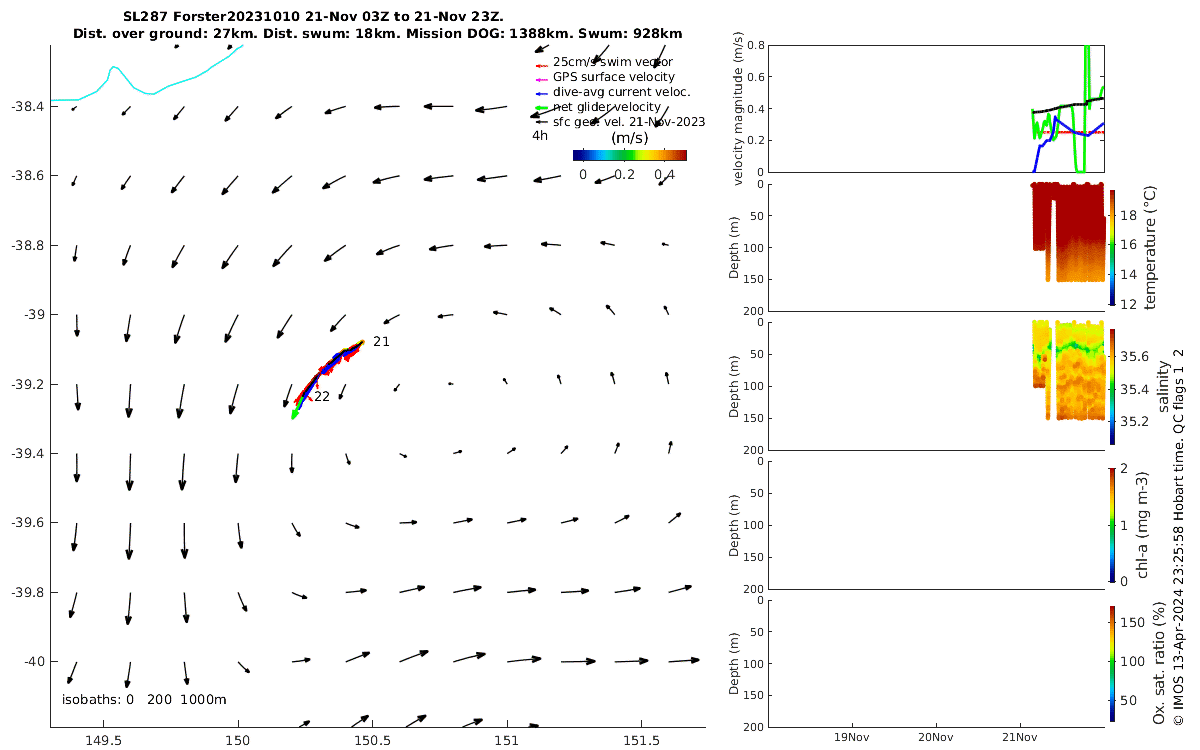The height and width of the screenshot is (750, 1200).
Task: Click the salinity depth-profile data section
Action: 1068,368
